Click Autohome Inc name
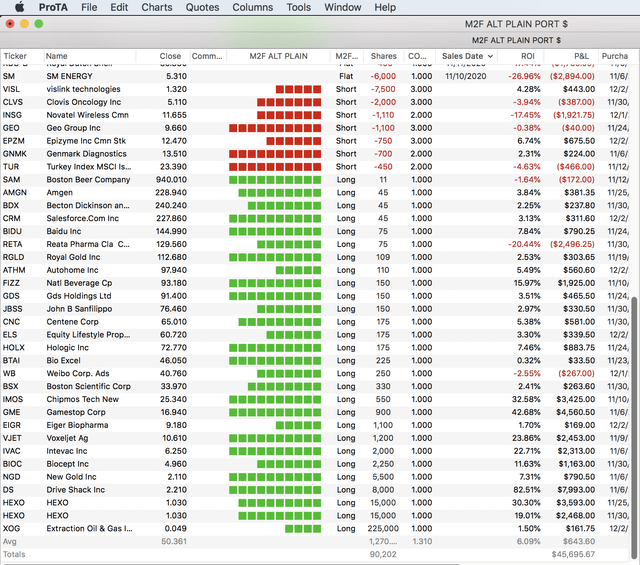The width and height of the screenshot is (640, 565). [x=72, y=270]
